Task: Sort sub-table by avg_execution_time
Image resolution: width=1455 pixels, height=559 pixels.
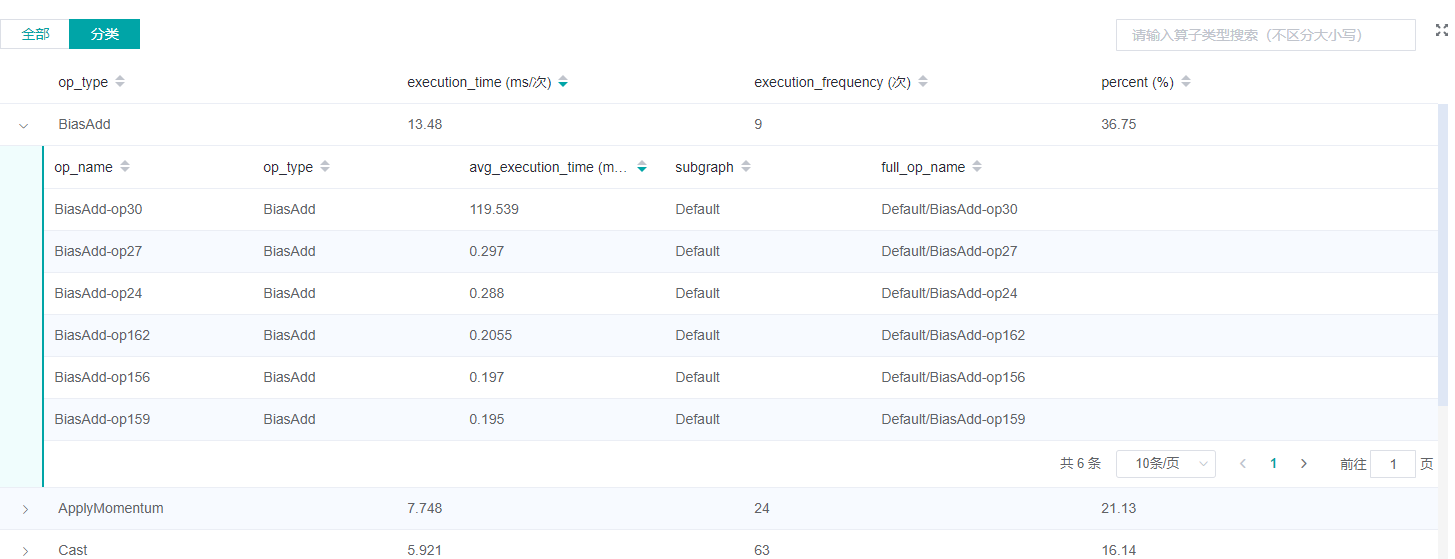Action: 641,167
